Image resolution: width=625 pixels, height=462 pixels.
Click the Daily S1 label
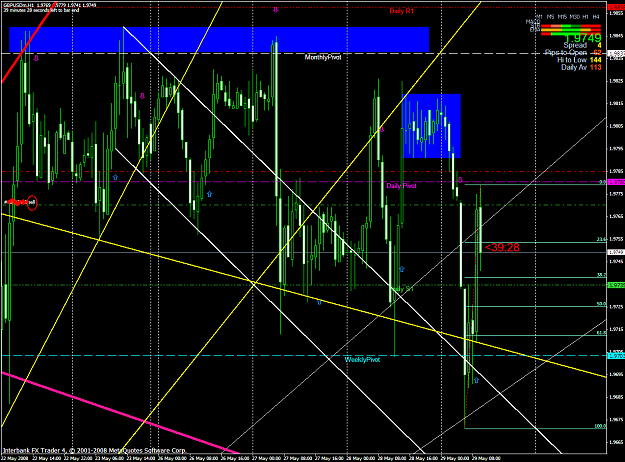(x=403, y=289)
